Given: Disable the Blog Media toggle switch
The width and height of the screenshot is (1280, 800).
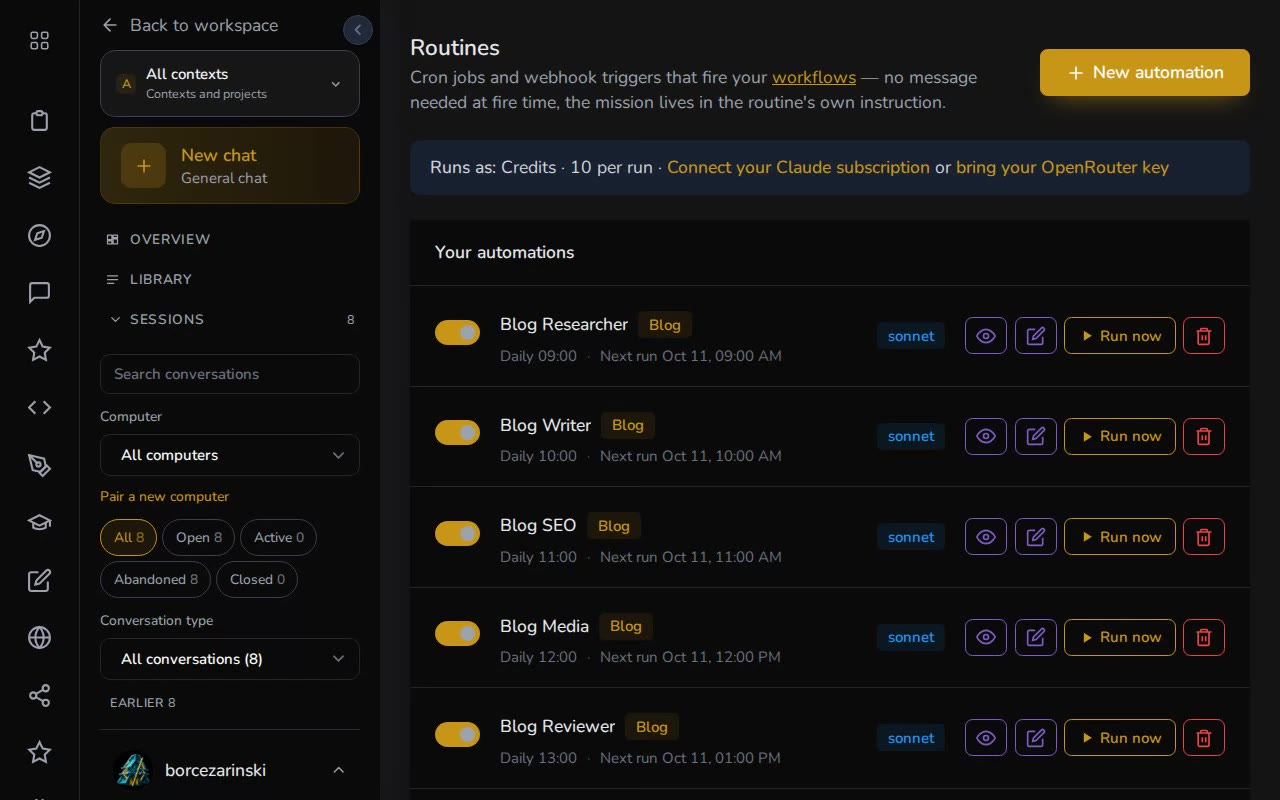Looking at the screenshot, I should [457, 633].
